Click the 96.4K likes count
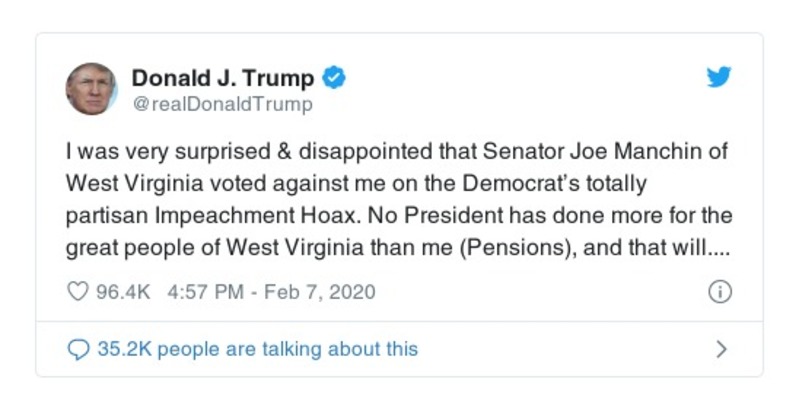 pyautogui.click(x=122, y=292)
